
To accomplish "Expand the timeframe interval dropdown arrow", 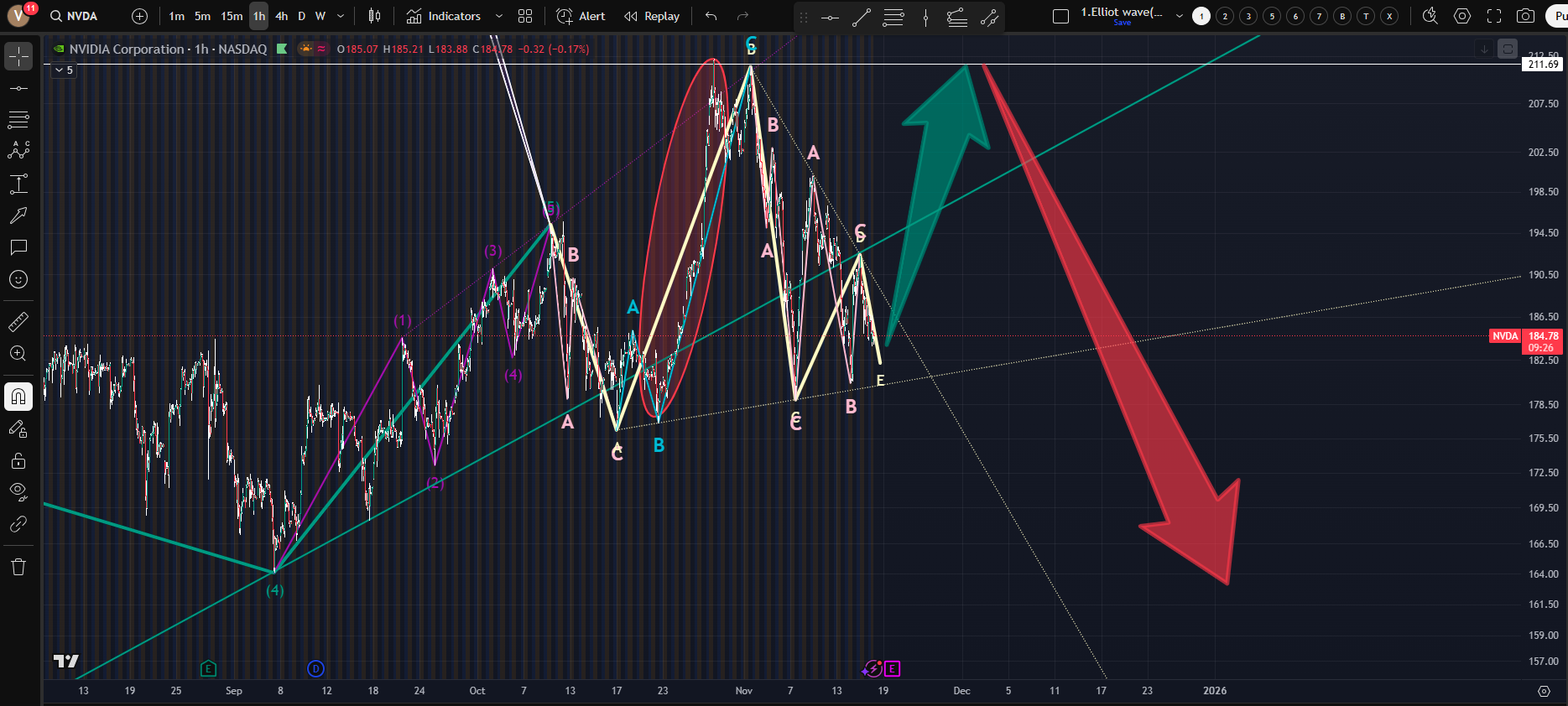I will (x=341, y=16).
